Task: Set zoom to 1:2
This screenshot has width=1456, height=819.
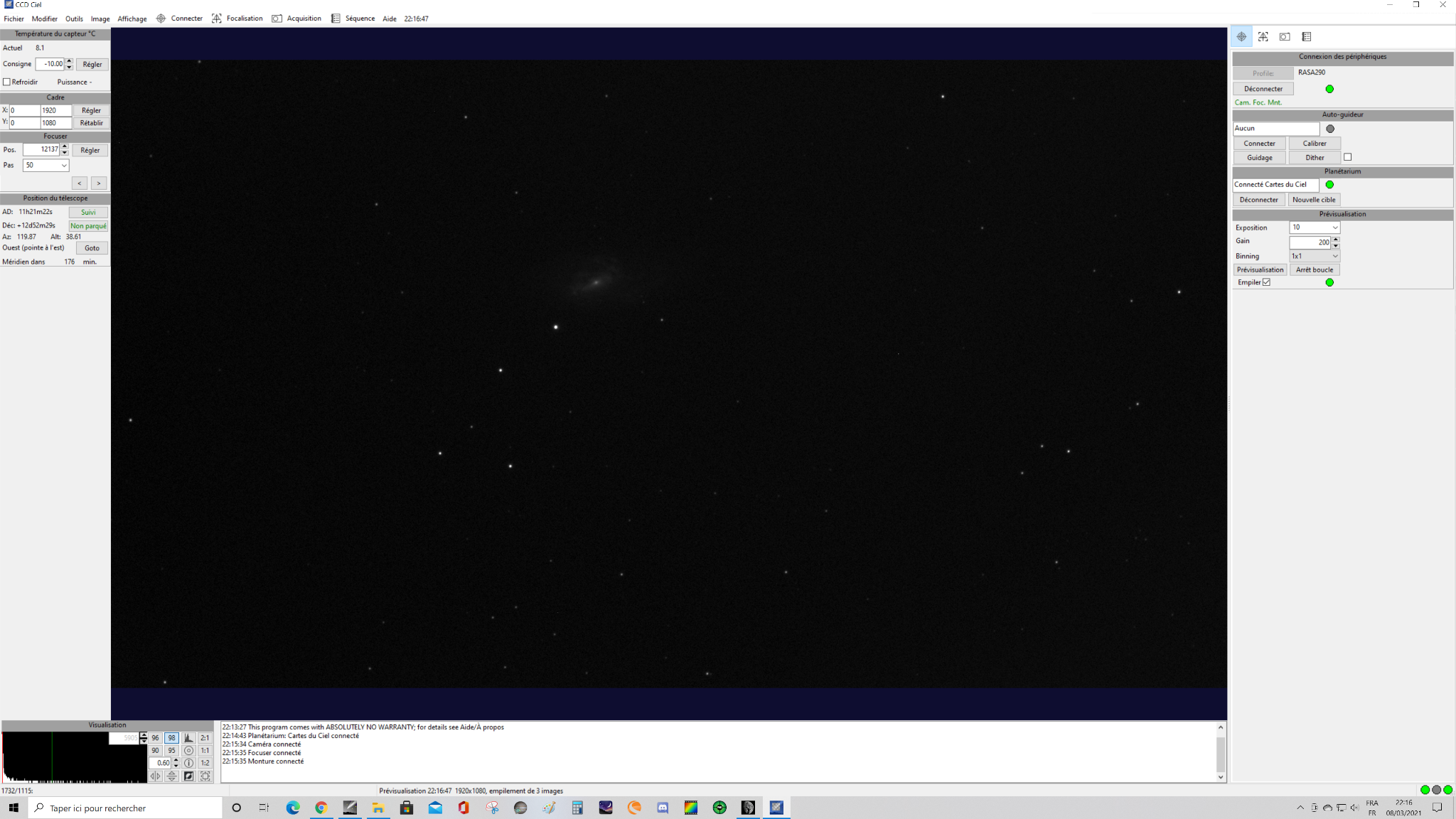Action: tap(205, 763)
